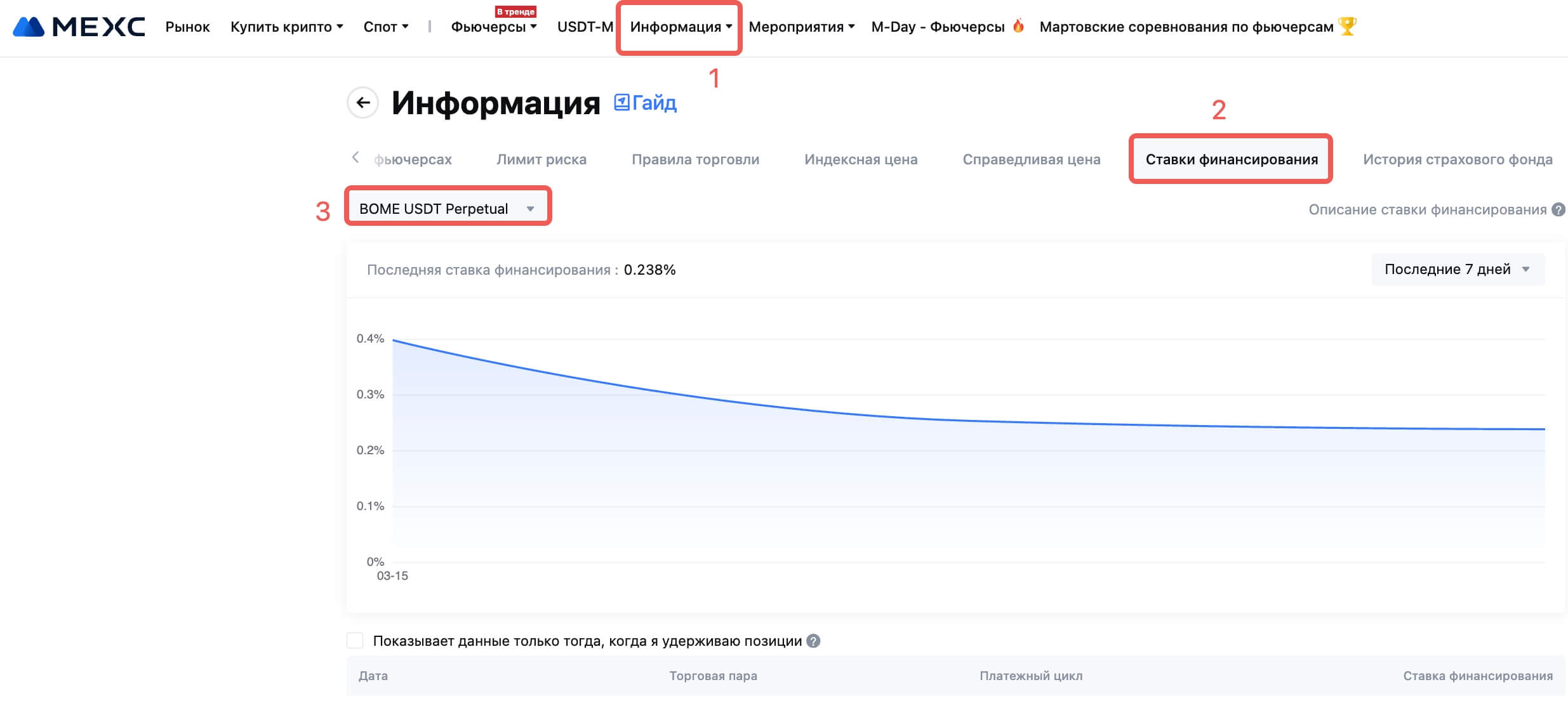
Task: Click the Фьючерсы menu with trending badge
Action: (493, 27)
